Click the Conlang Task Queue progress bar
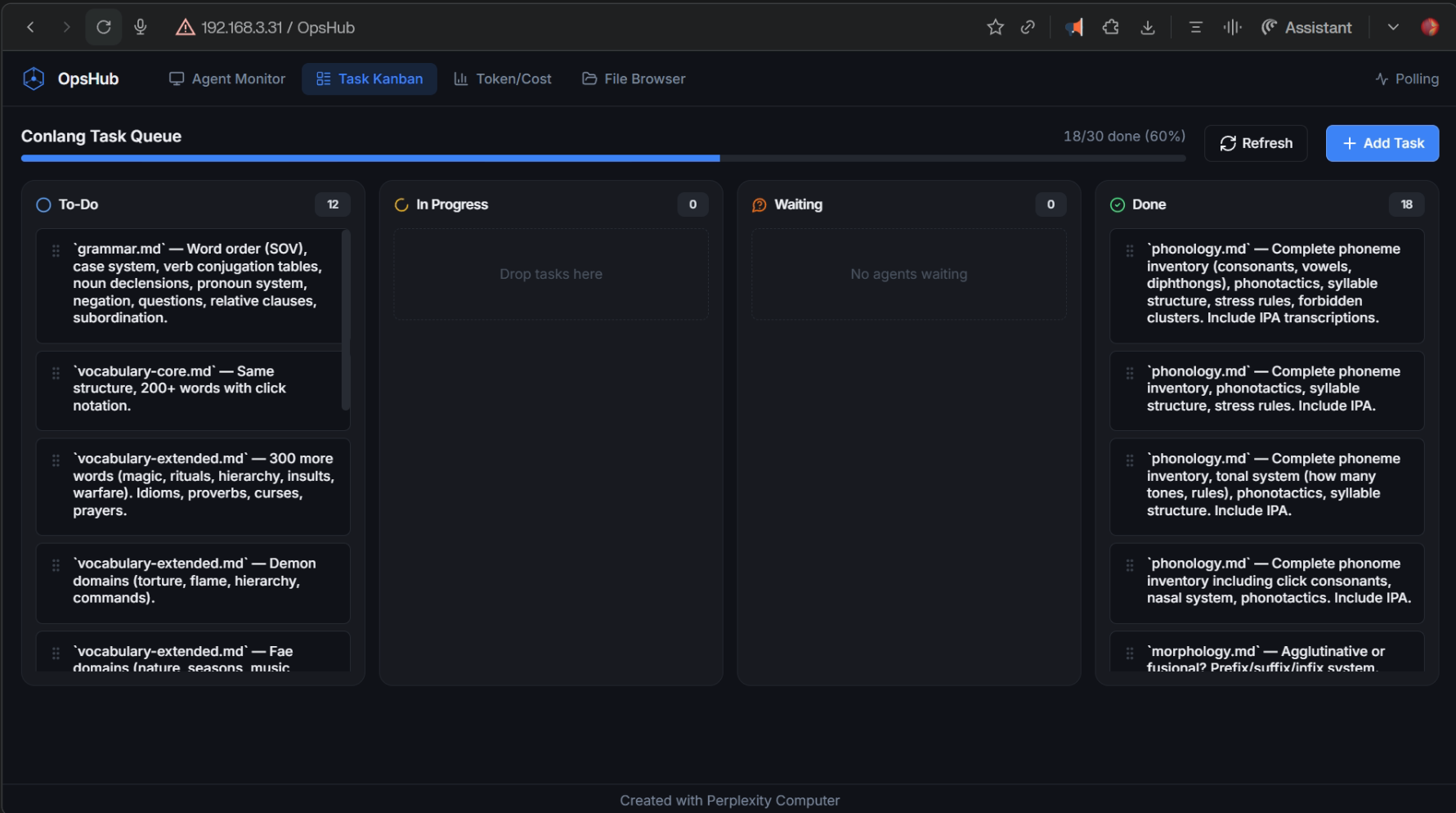 click(603, 158)
